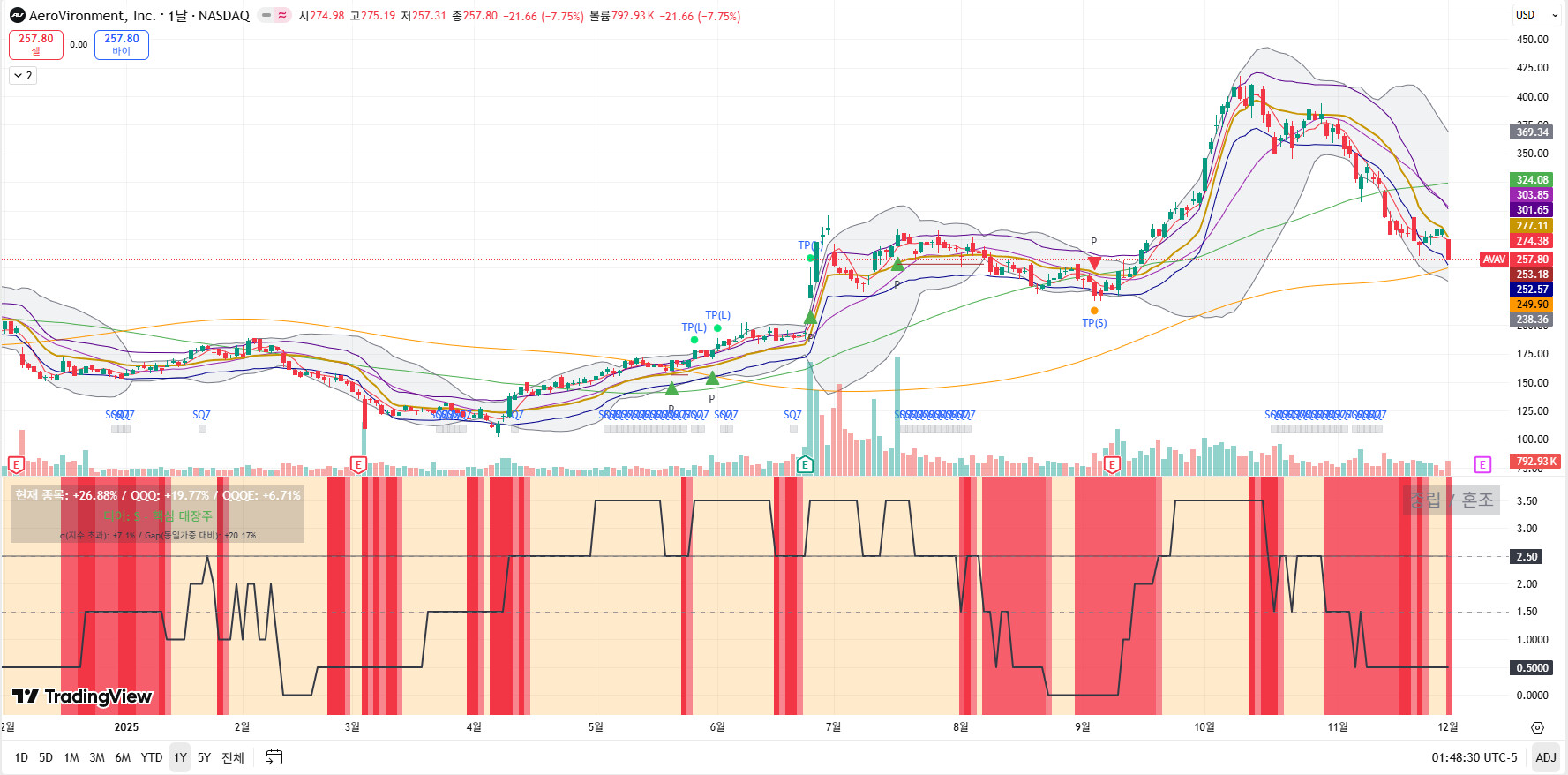Click the 12월 label on the time axis
Viewport: 1568px width, 775px height.
(1448, 727)
